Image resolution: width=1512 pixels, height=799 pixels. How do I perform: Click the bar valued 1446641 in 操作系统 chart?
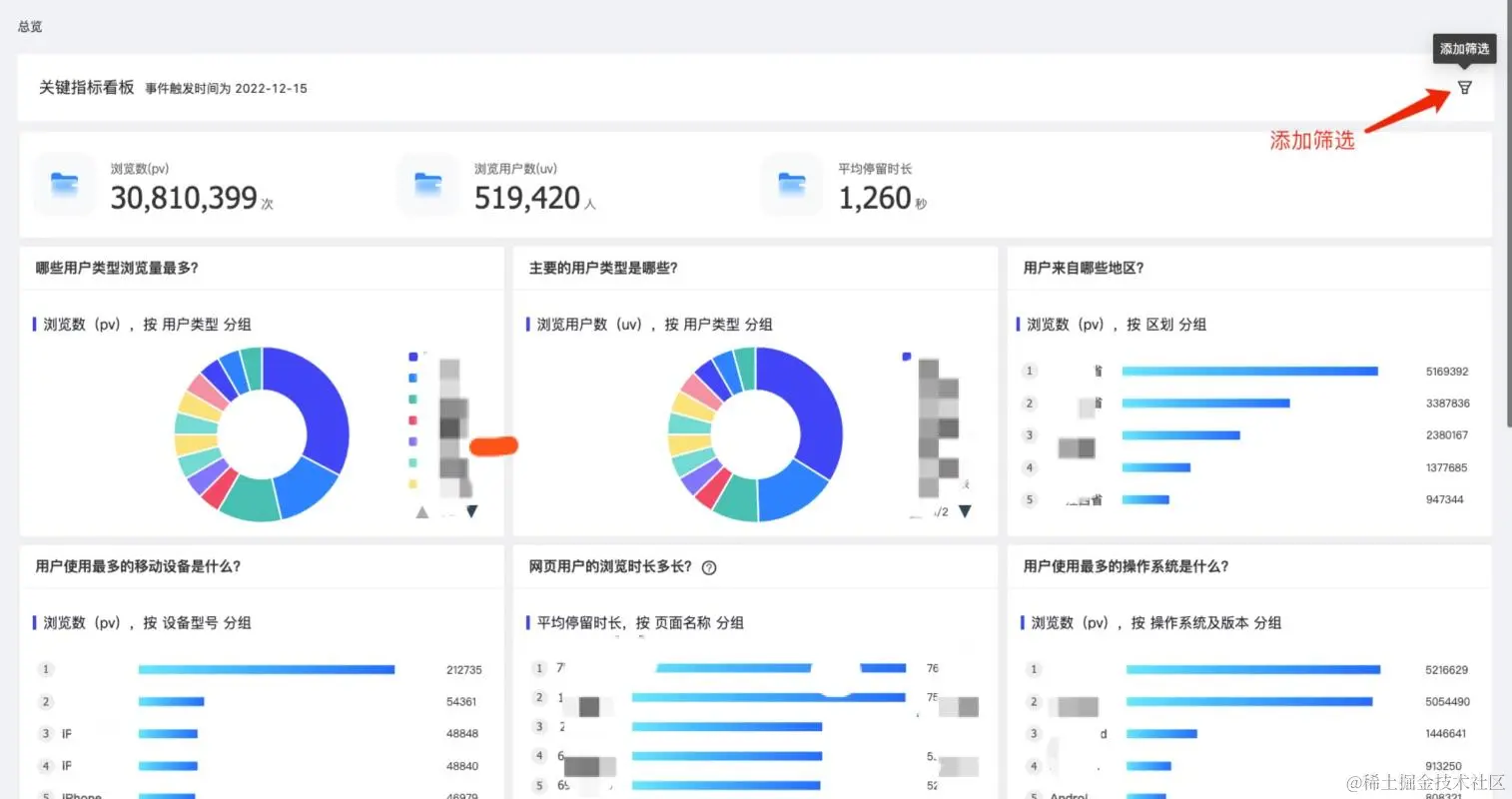click(x=1161, y=734)
